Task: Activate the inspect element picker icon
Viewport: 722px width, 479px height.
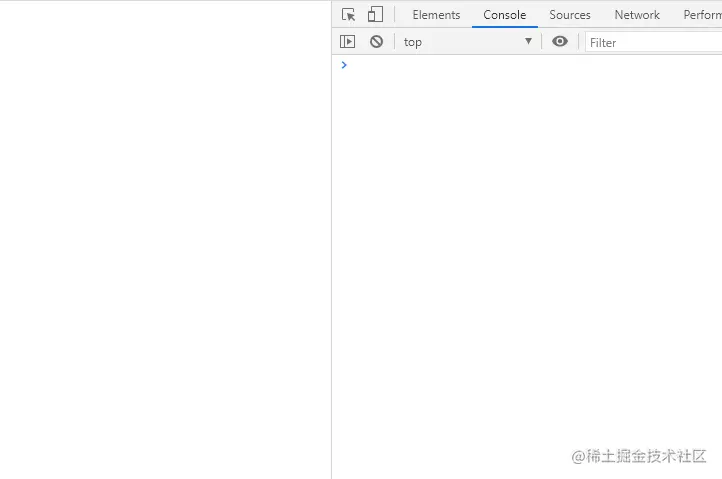Action: pos(349,15)
